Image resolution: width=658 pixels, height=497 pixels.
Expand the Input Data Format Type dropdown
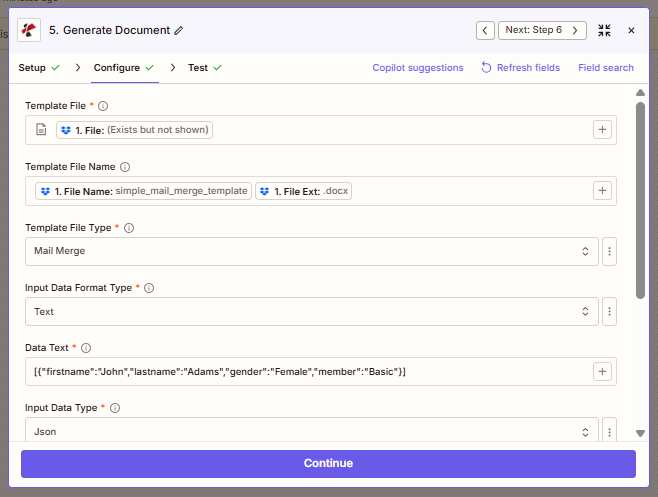tap(312, 312)
